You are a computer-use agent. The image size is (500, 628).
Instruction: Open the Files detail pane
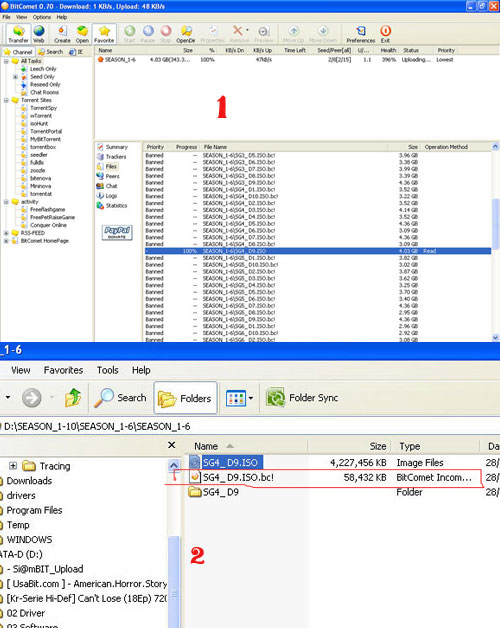[111, 167]
